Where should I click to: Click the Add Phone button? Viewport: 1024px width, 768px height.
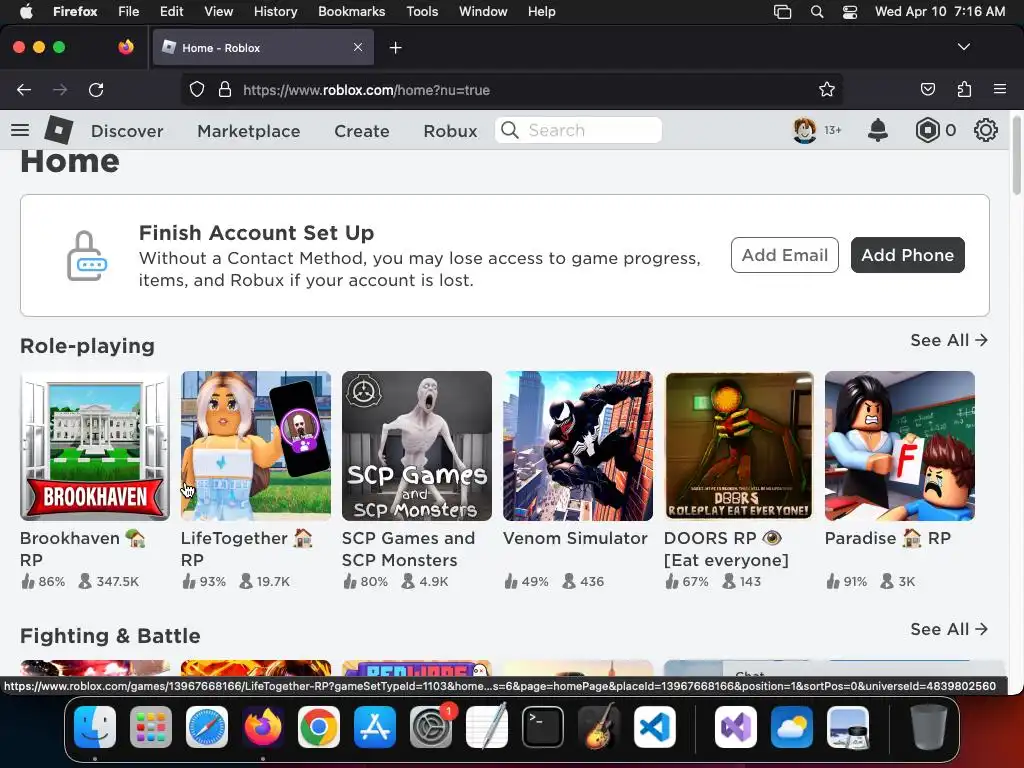pyautogui.click(x=907, y=255)
